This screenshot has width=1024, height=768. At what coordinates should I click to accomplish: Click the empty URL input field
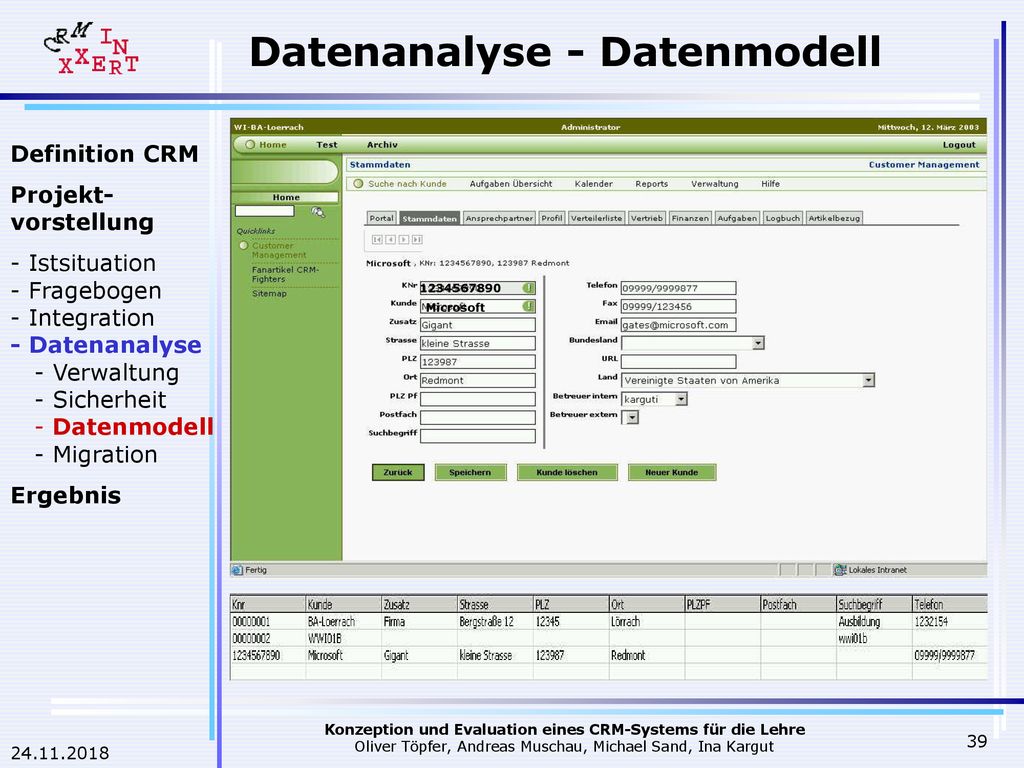(678, 362)
